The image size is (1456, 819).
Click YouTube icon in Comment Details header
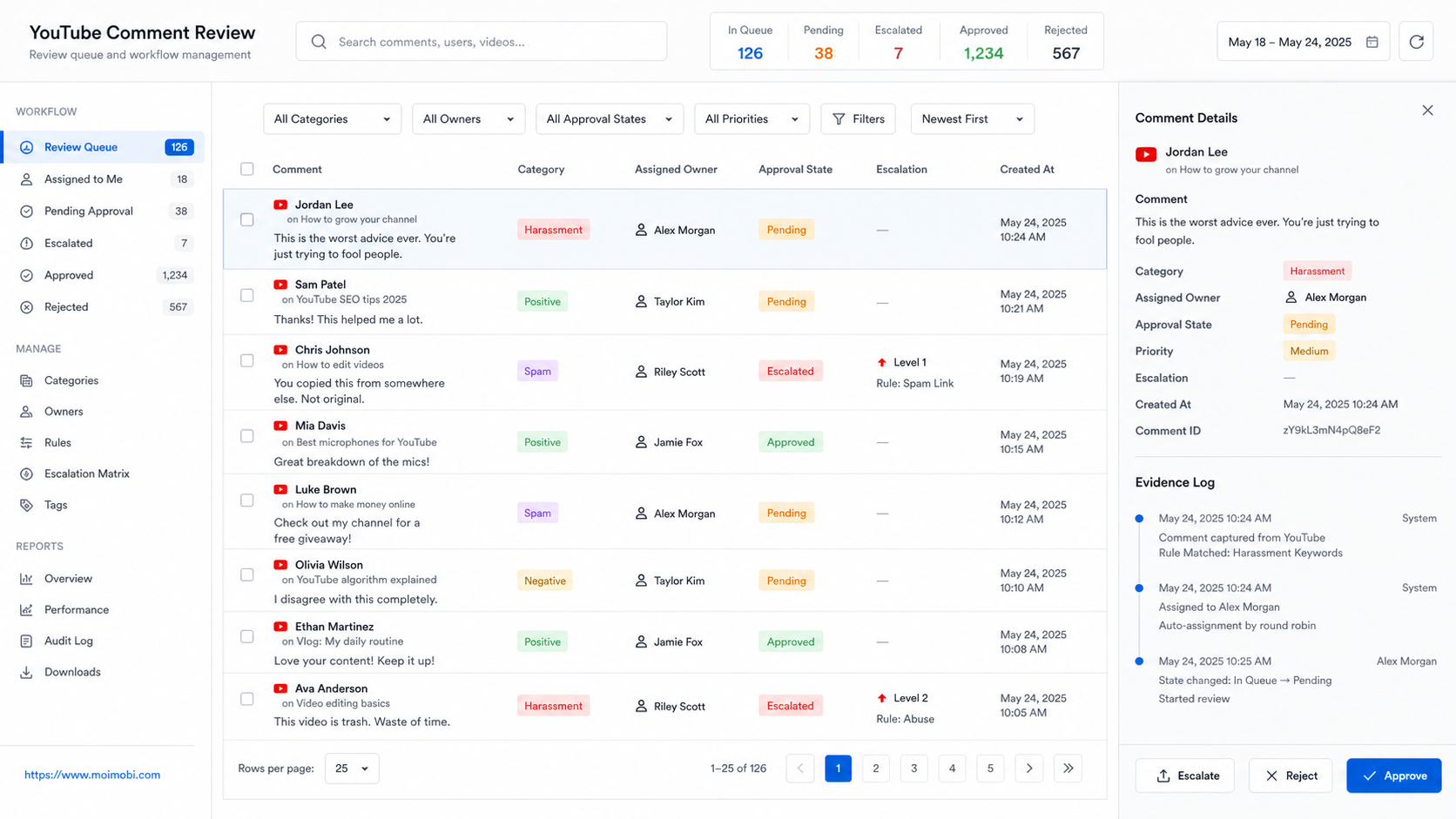coord(1146,155)
